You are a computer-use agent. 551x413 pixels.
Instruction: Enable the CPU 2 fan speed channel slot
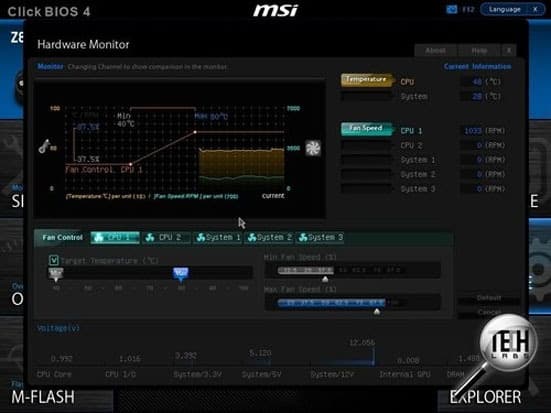click(x=366, y=145)
